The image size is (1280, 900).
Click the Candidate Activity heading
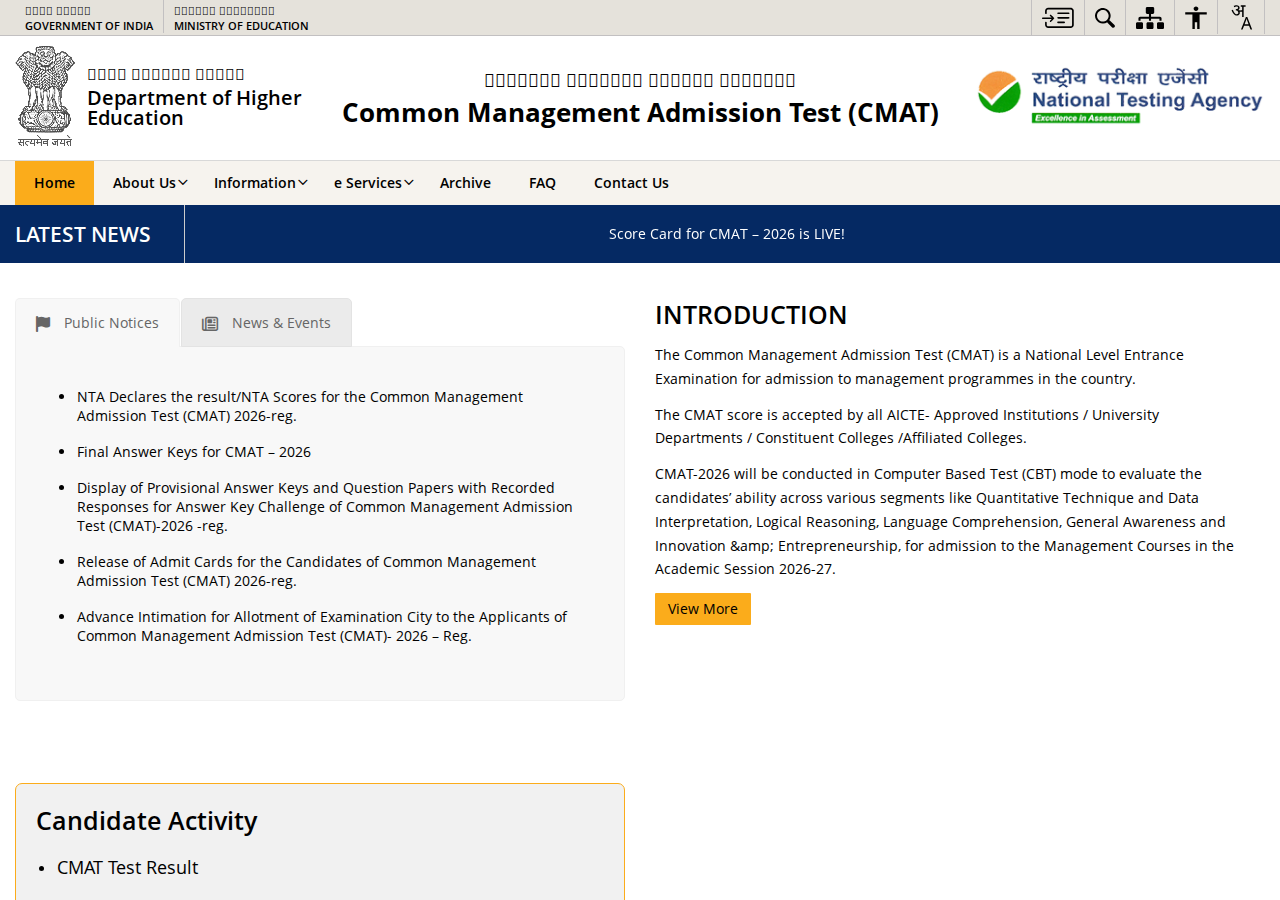(x=147, y=821)
